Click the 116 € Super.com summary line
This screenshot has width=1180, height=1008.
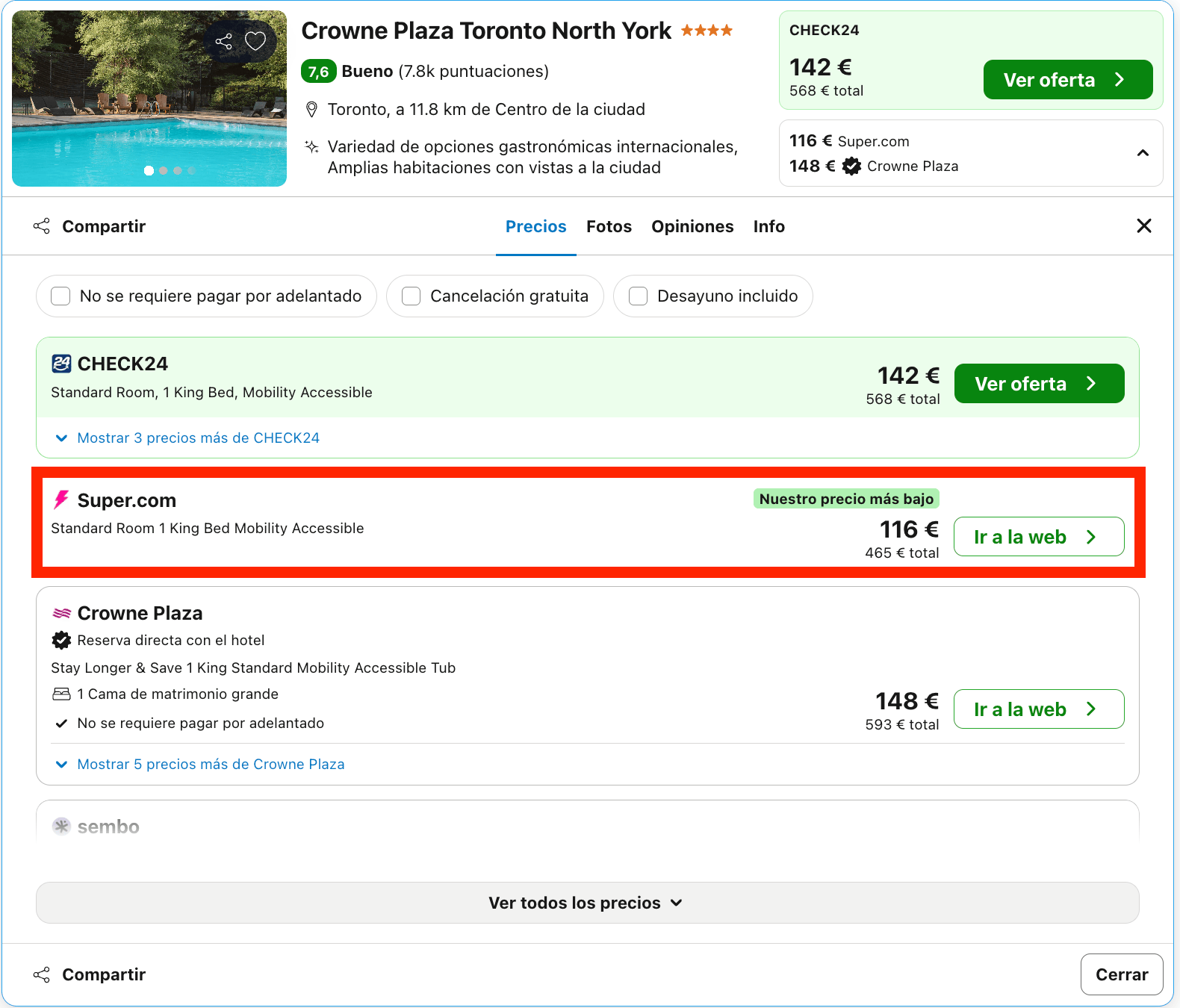click(x=849, y=141)
